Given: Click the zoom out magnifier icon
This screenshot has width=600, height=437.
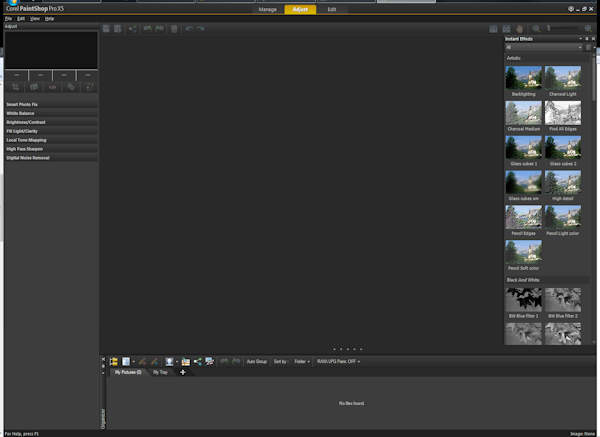Looking at the screenshot, I should tap(536, 29).
